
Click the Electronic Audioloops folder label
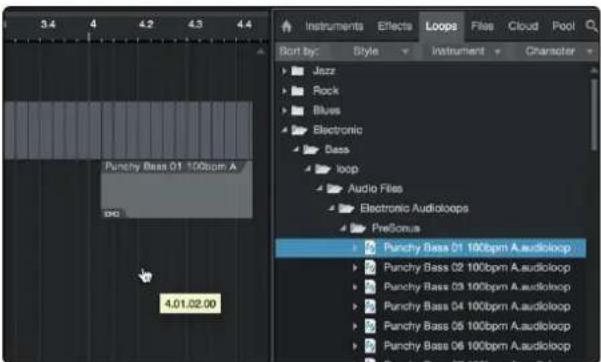(414, 209)
